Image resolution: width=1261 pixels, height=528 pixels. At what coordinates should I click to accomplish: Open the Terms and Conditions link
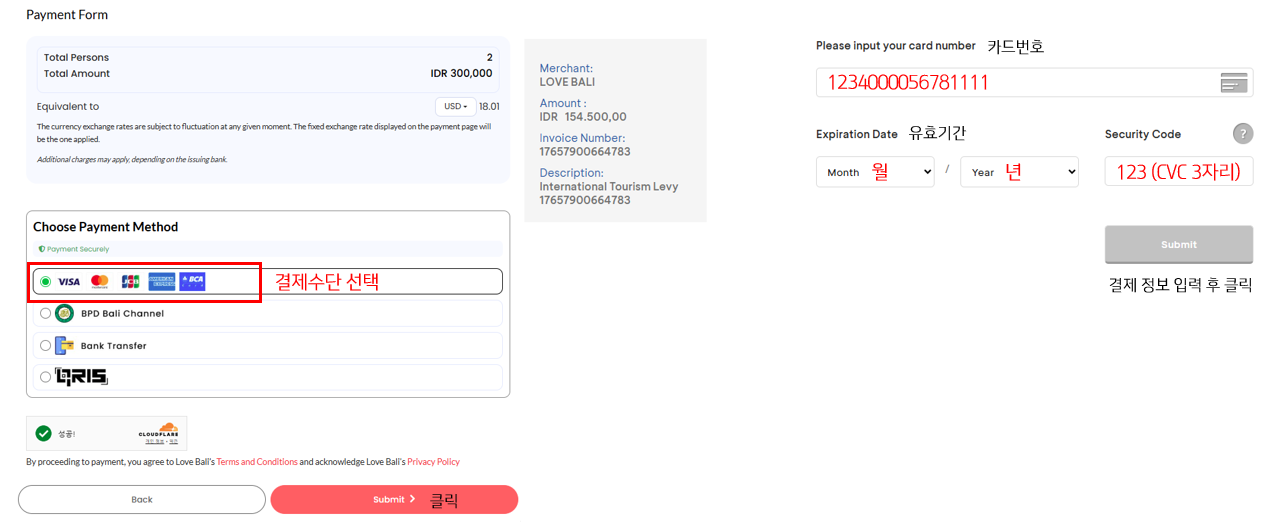(x=257, y=462)
